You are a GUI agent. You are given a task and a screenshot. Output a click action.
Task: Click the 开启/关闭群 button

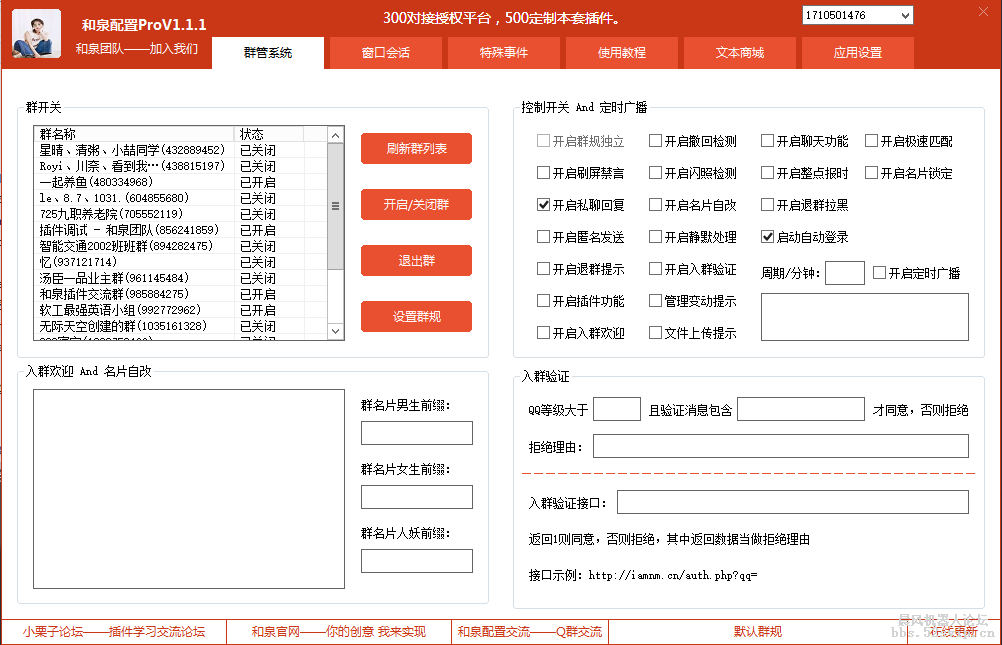coord(416,205)
